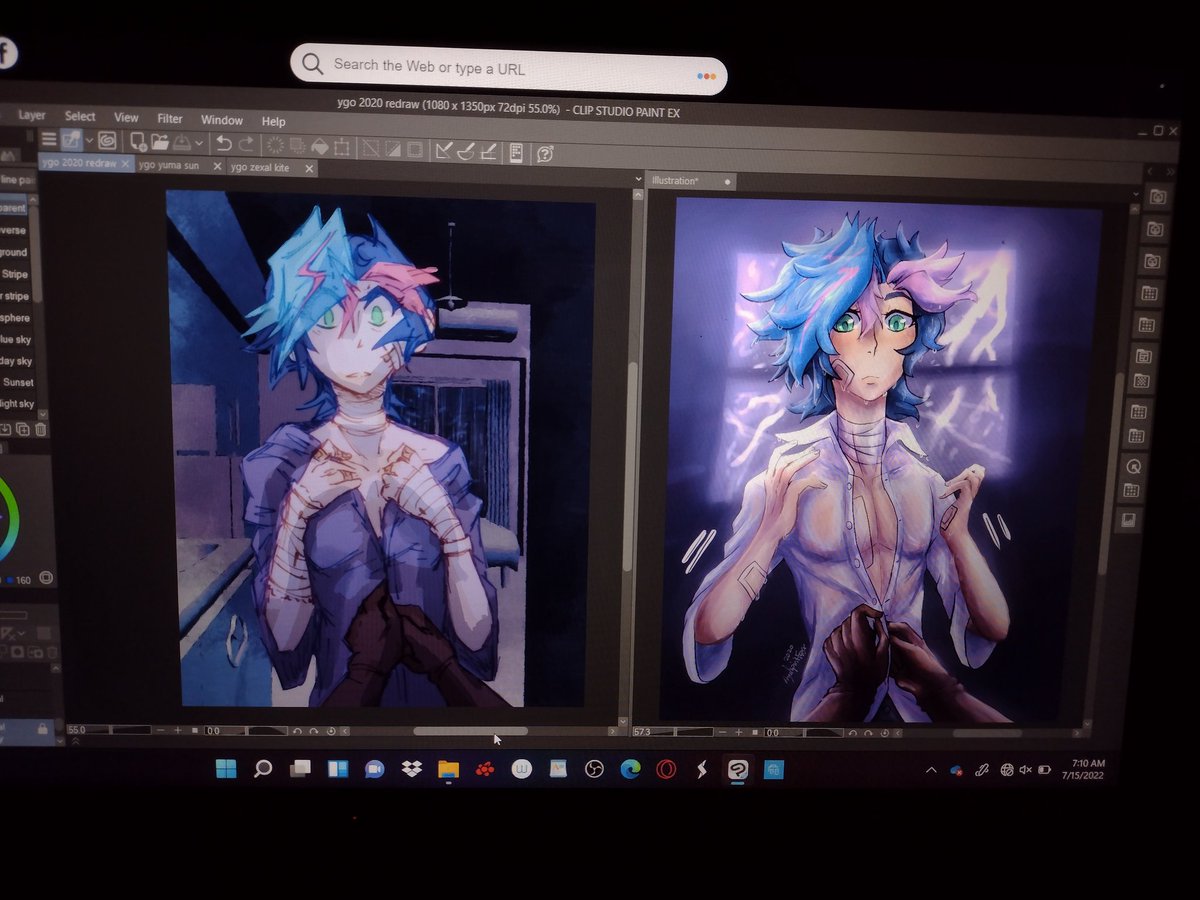Click the smartphone connect icon
Image resolution: width=1200 pixels, height=900 pixels.
[x=516, y=152]
